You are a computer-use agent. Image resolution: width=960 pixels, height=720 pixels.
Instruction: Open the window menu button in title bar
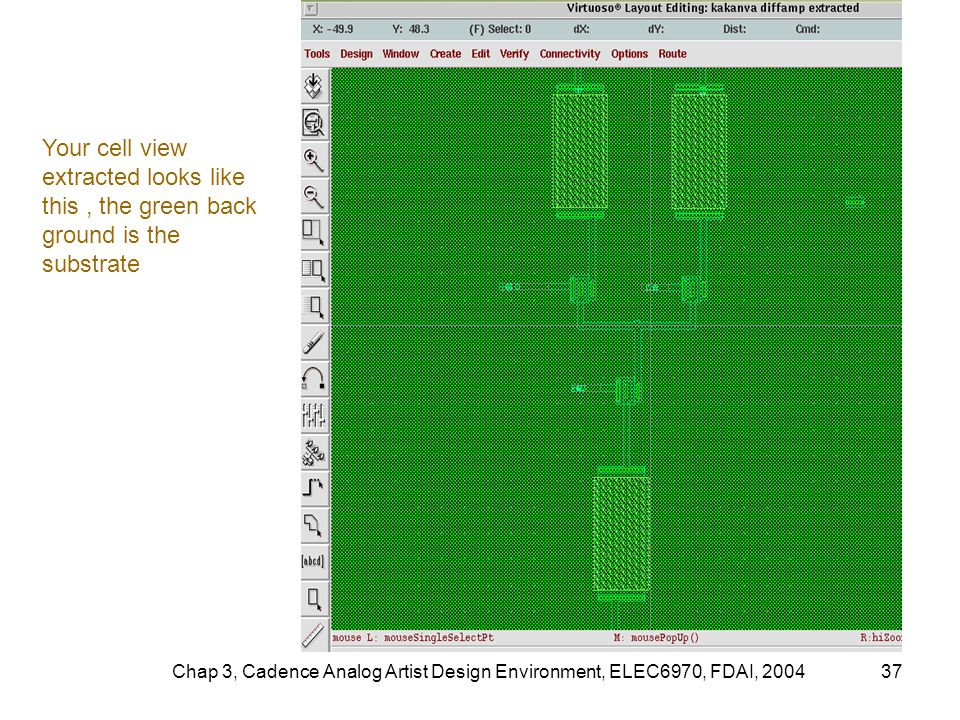click(311, 9)
